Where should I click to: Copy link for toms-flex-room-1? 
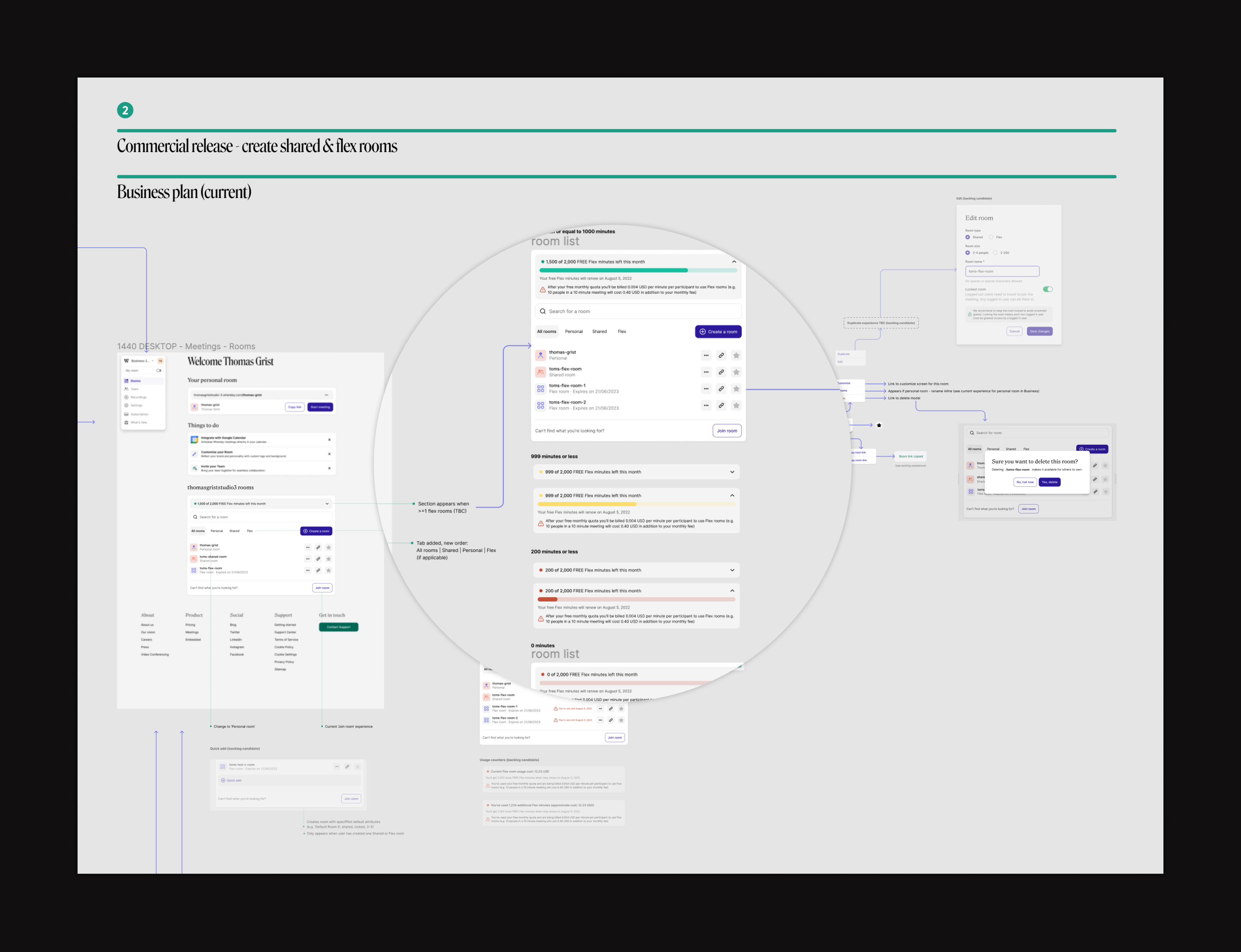(x=721, y=389)
